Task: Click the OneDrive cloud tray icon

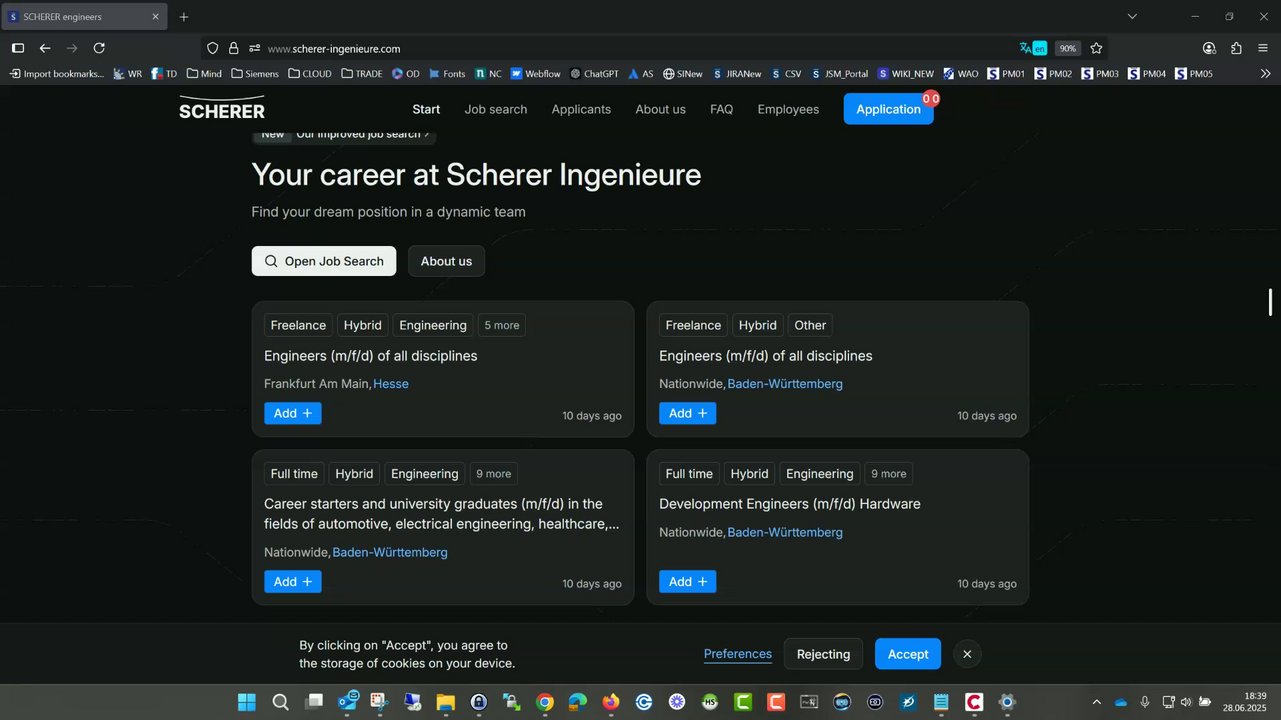Action: (x=1121, y=702)
